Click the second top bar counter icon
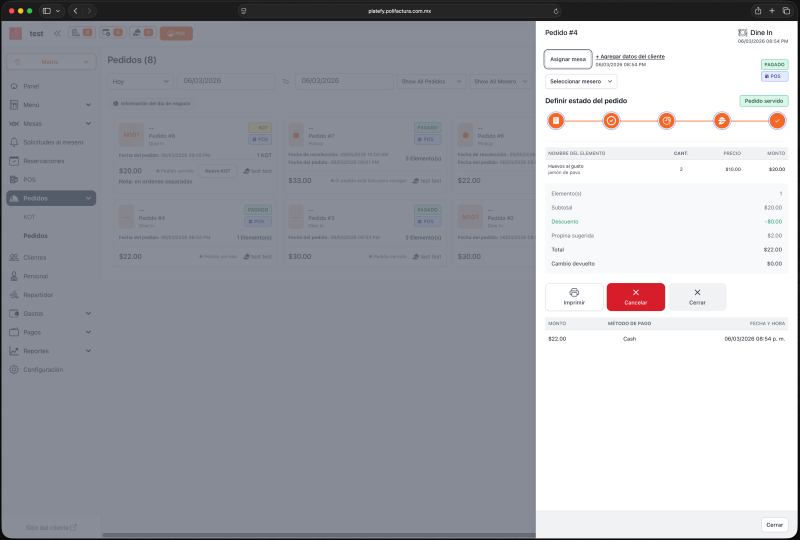Screen dimensions: 800x540 tap(112, 33)
